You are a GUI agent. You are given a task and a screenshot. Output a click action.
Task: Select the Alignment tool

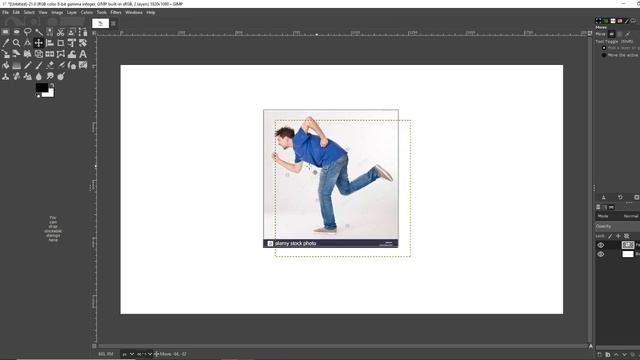click(x=49, y=43)
